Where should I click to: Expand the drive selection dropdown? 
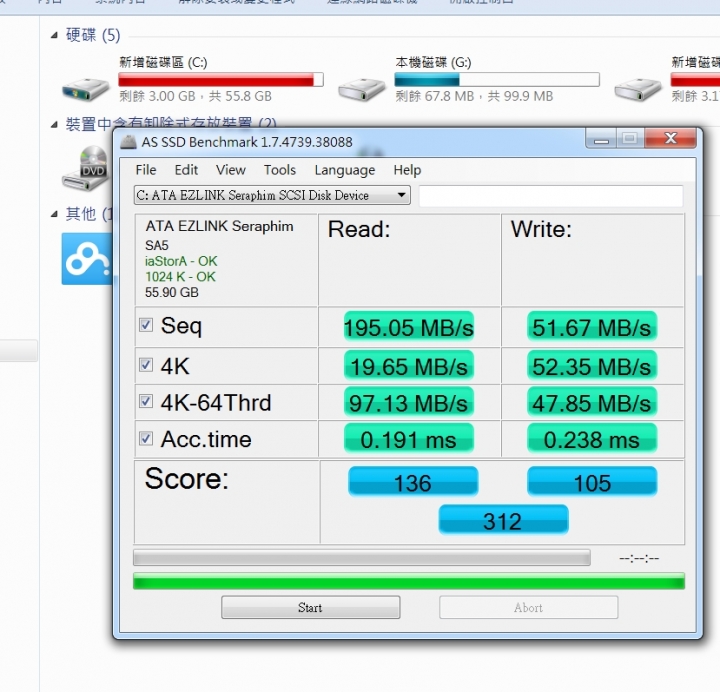click(x=401, y=195)
